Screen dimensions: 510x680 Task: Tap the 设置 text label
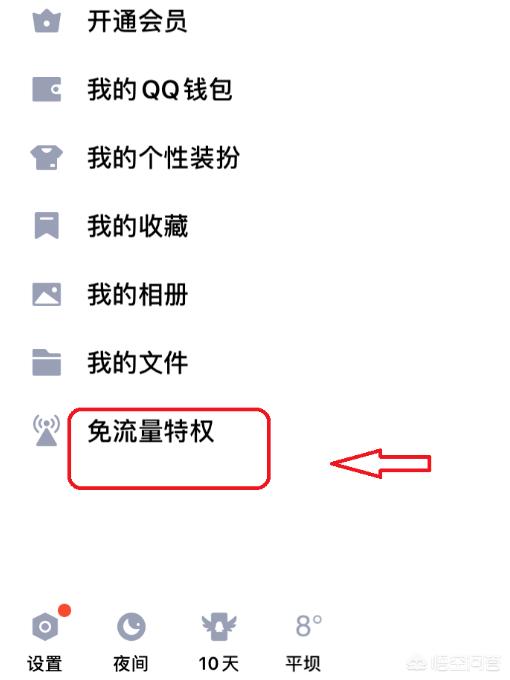click(45, 664)
